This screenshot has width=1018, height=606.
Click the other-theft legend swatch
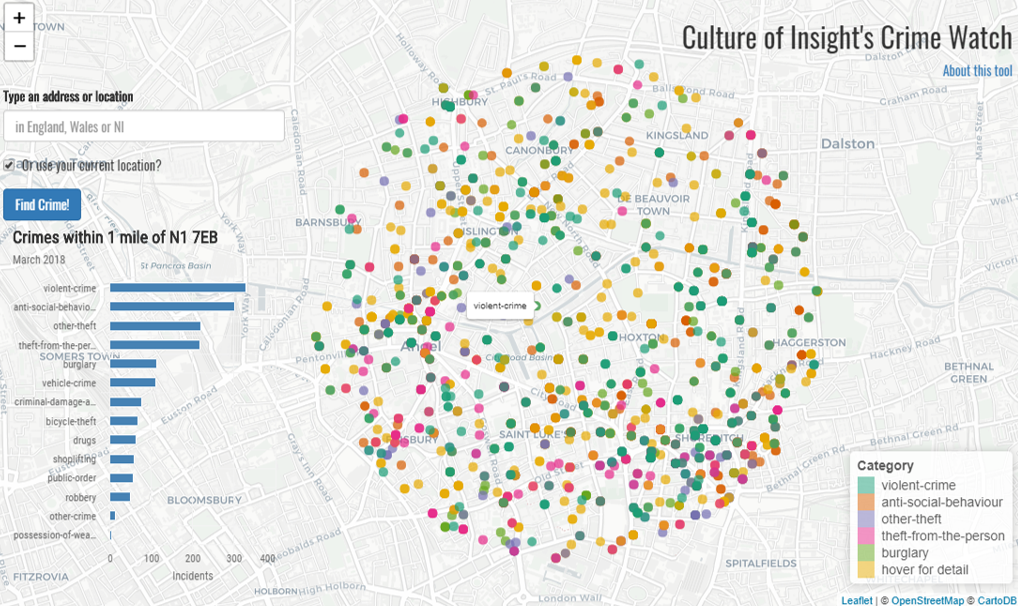[866, 519]
